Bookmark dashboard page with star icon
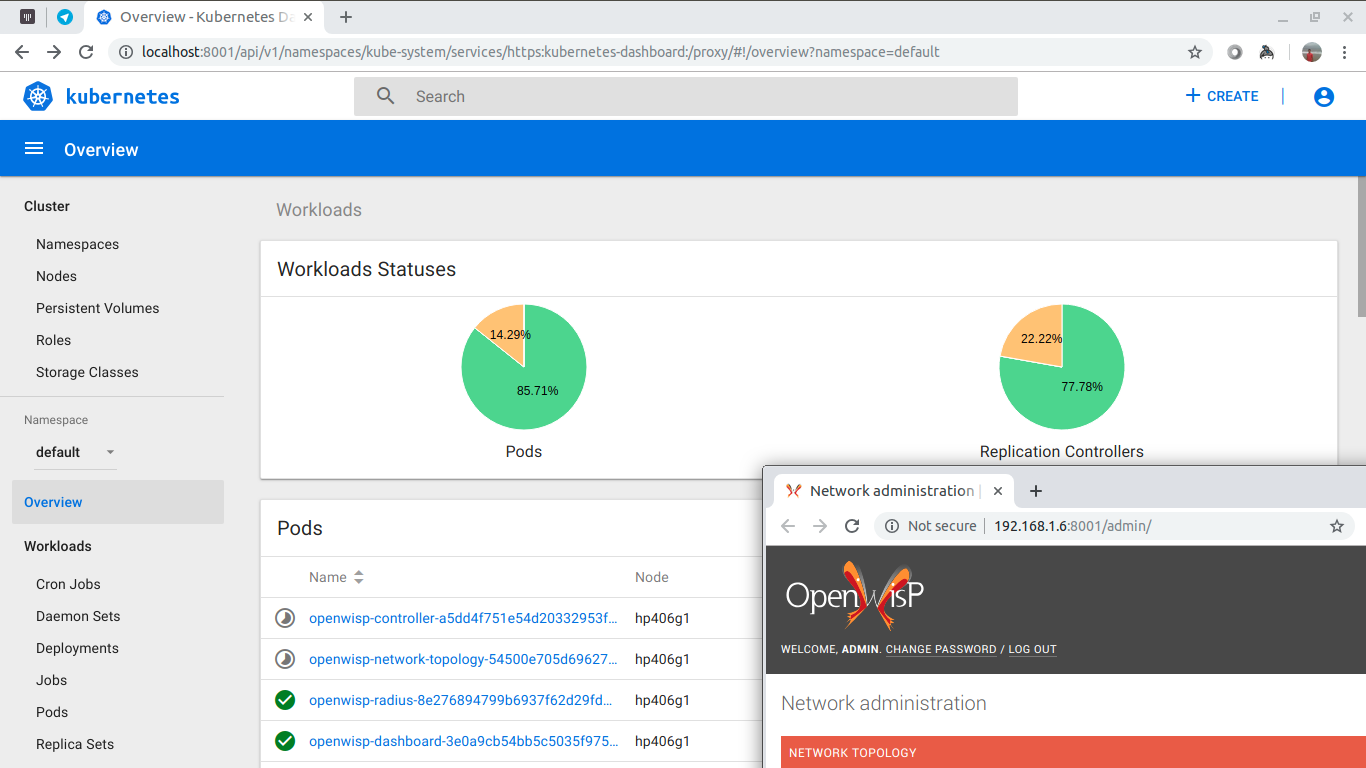1366x768 pixels. tap(1194, 52)
